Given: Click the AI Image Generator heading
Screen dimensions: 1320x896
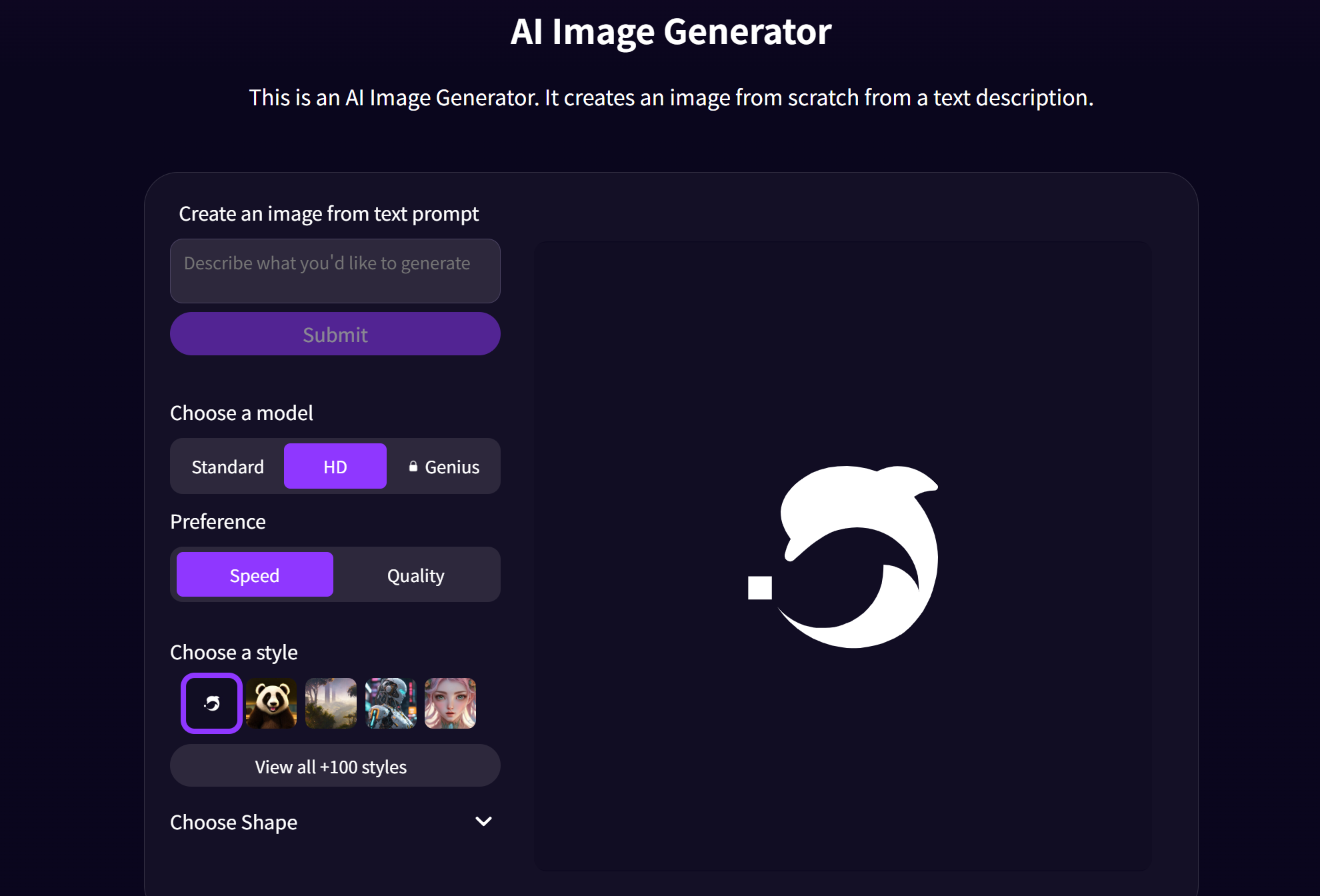Looking at the screenshot, I should (x=671, y=31).
